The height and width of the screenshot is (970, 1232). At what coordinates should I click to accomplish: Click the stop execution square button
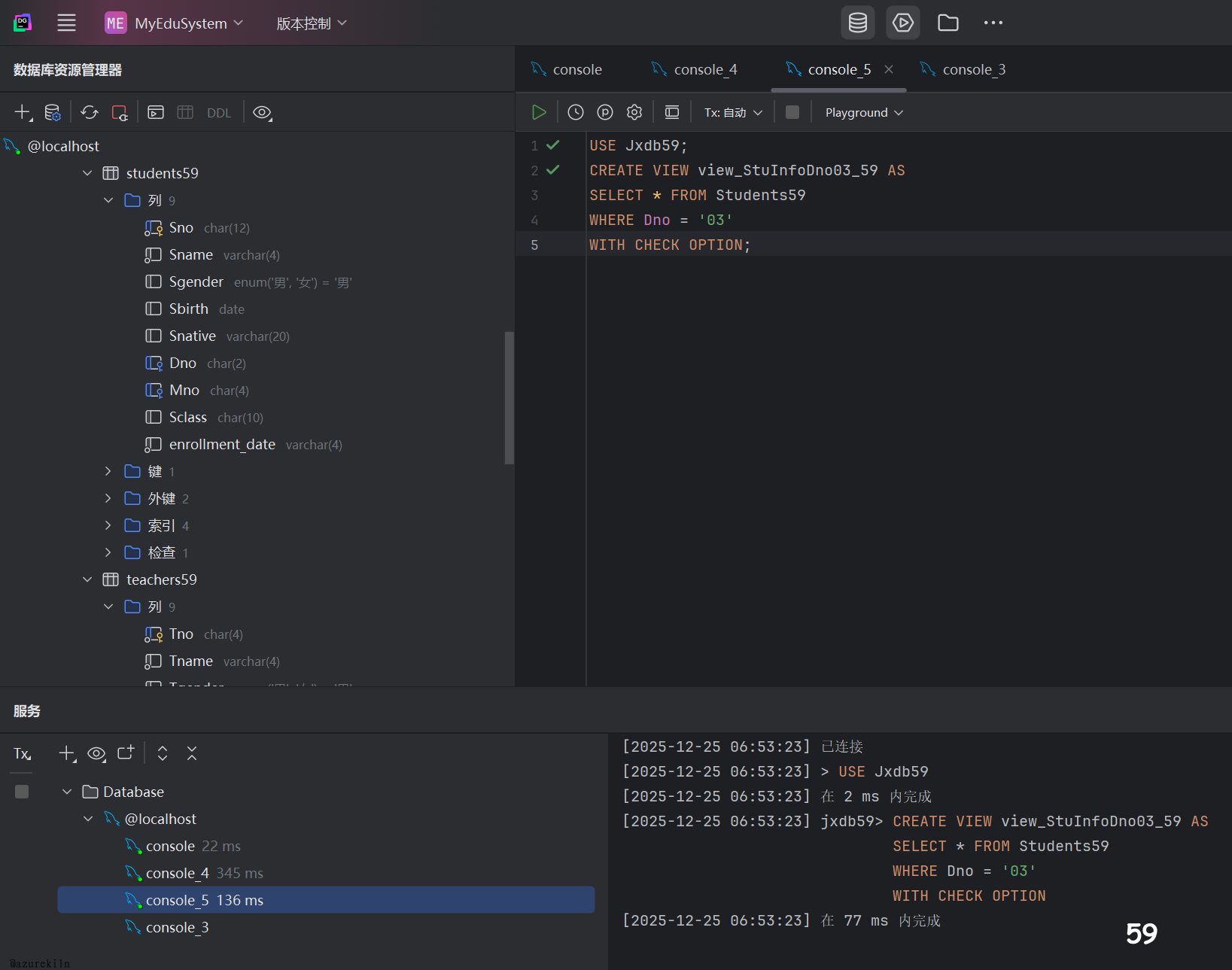792,112
